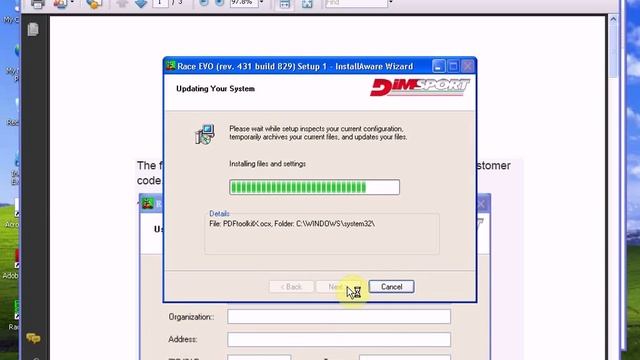Image resolution: width=640 pixels, height=360 pixels.
Task: Click 'Updating Your System' heading text
Action: [216, 89]
